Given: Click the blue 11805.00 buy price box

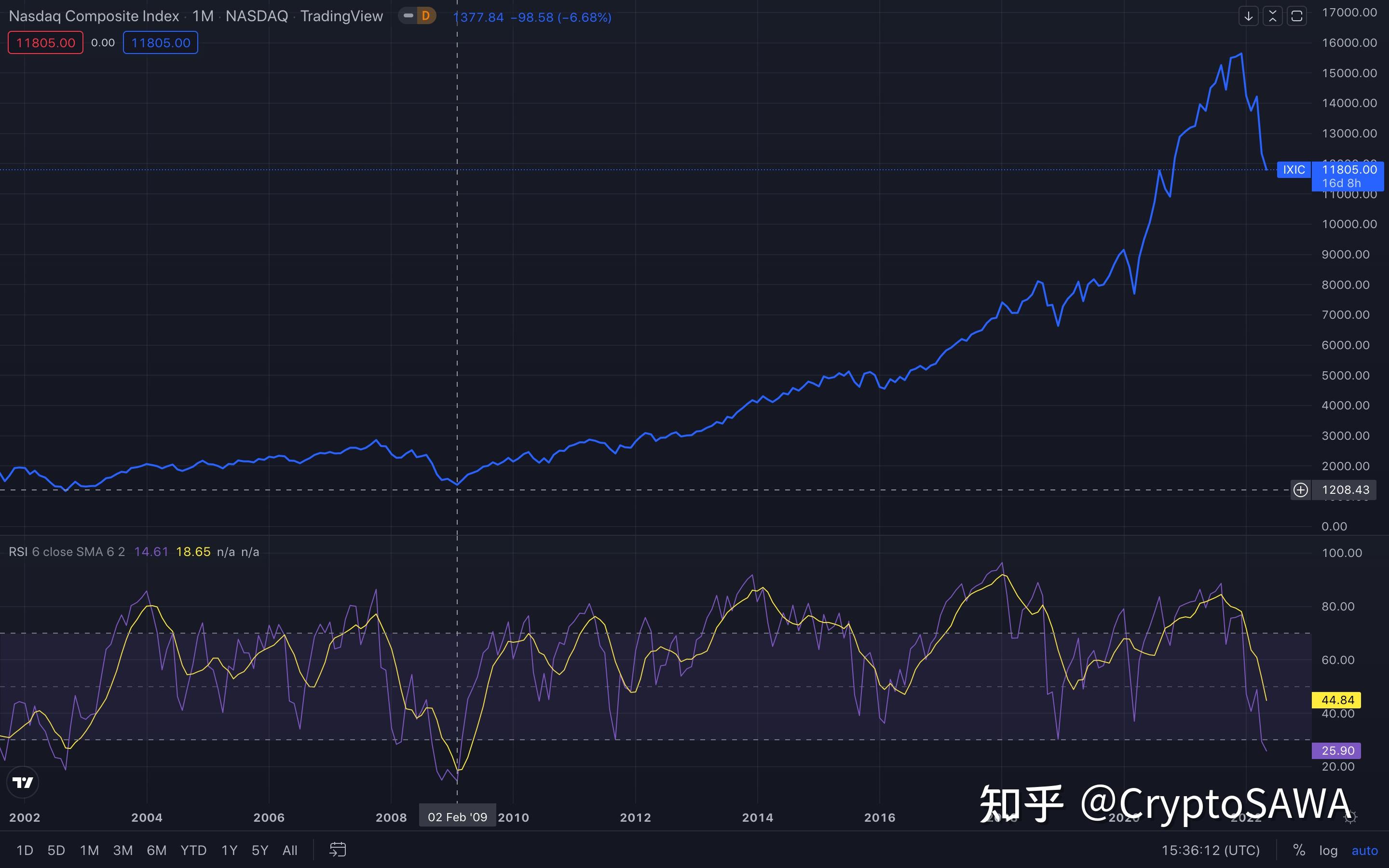Looking at the screenshot, I should point(161,42).
